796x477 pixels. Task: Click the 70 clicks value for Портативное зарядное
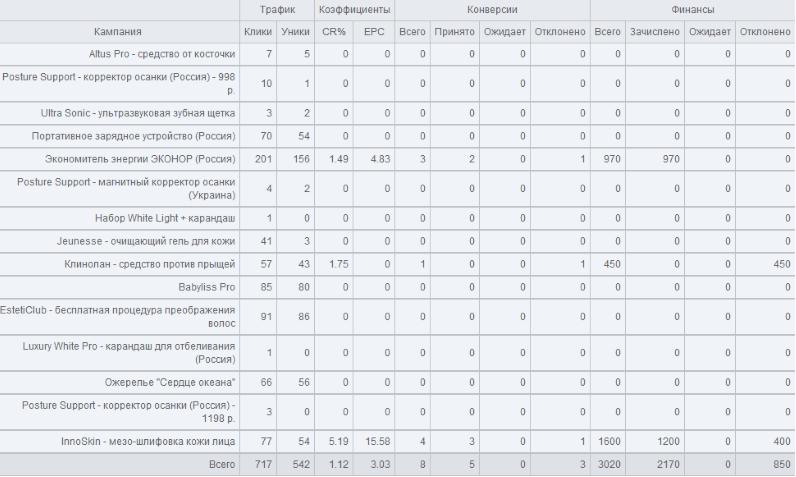266,136
